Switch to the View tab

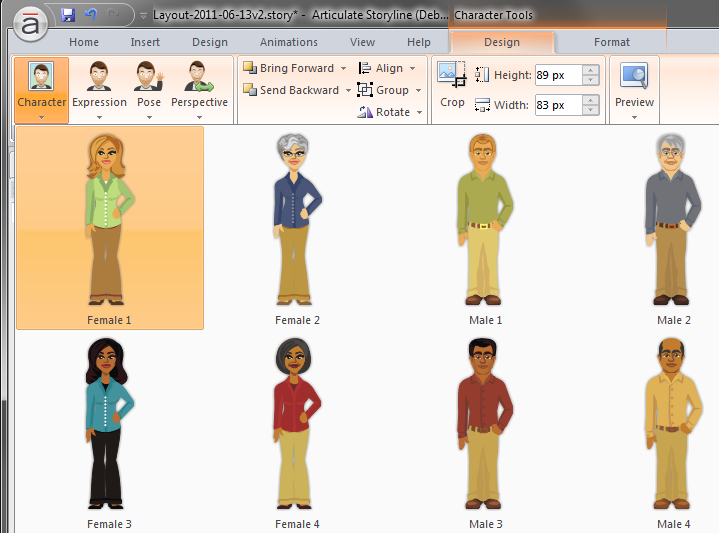pos(362,42)
